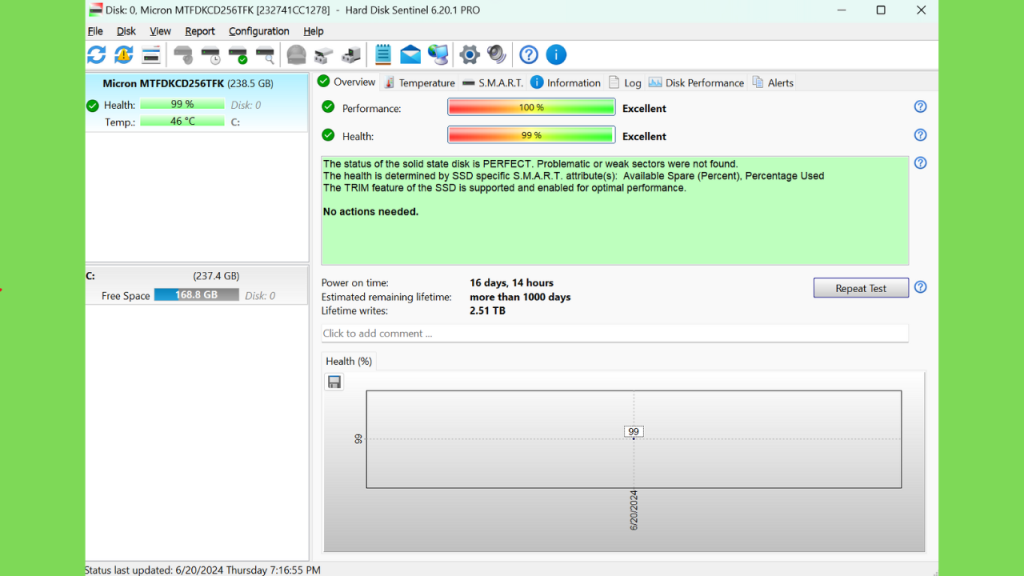The image size is (1024, 576).
Task: Click the green check icon beside Health label in Overview
Action: click(x=328, y=135)
